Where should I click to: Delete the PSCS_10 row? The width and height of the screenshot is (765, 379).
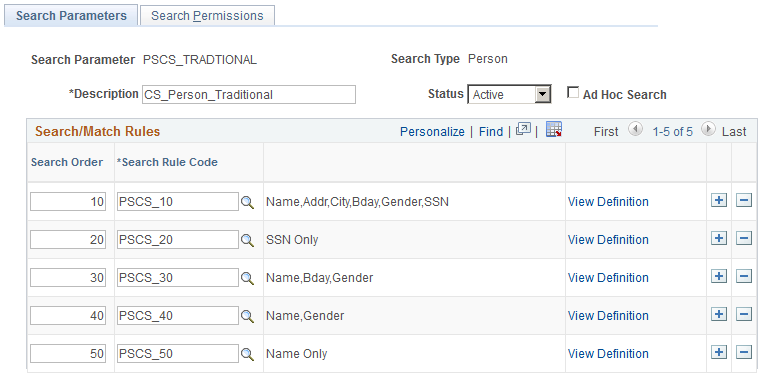[x=744, y=200]
